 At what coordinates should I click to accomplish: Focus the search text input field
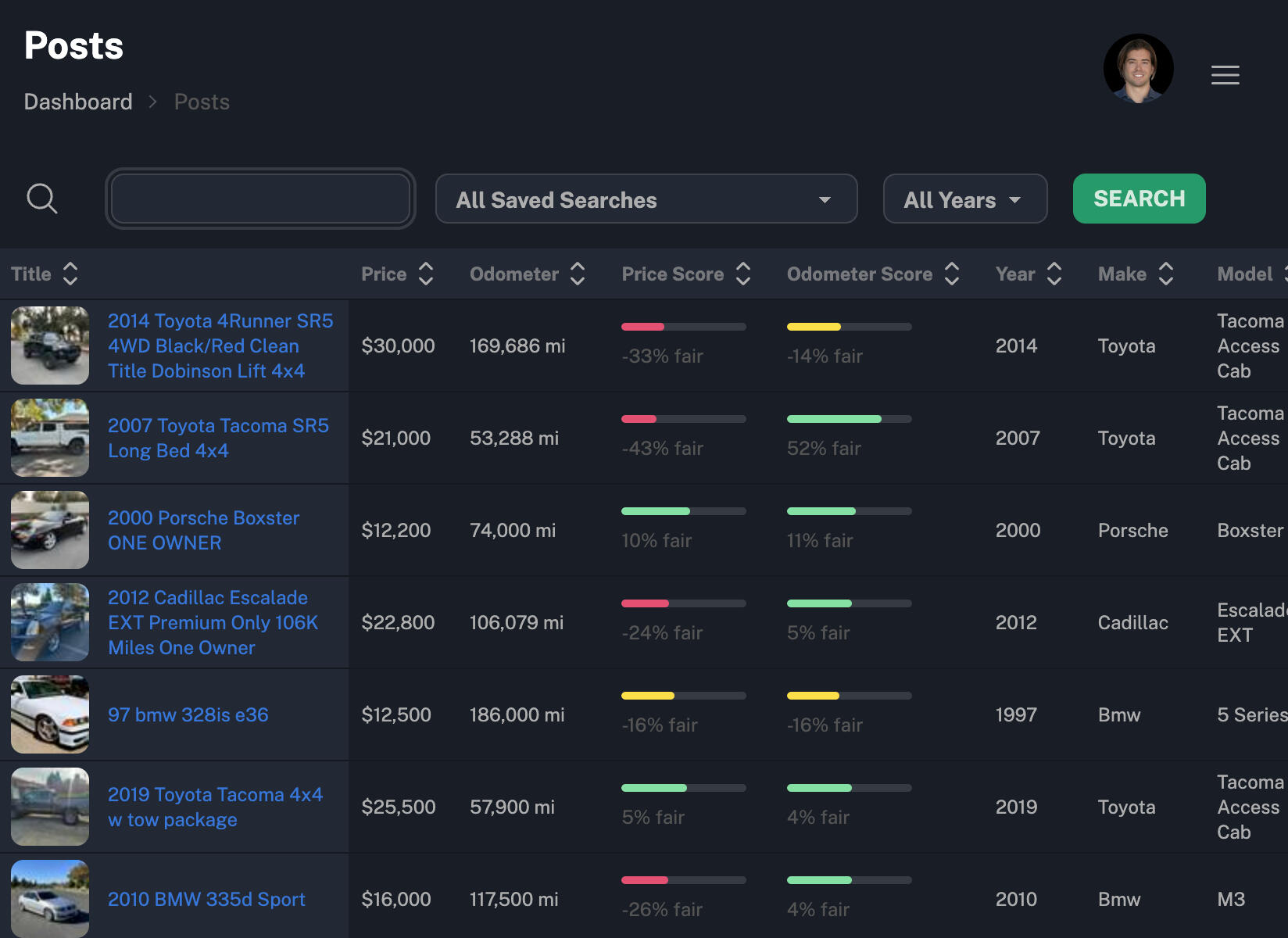[260, 199]
